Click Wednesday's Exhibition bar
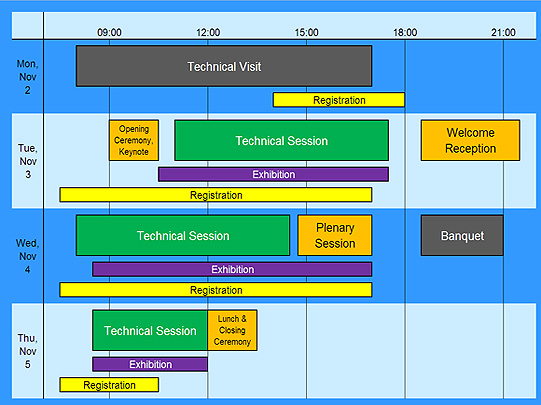541x405 pixels. pos(232,269)
